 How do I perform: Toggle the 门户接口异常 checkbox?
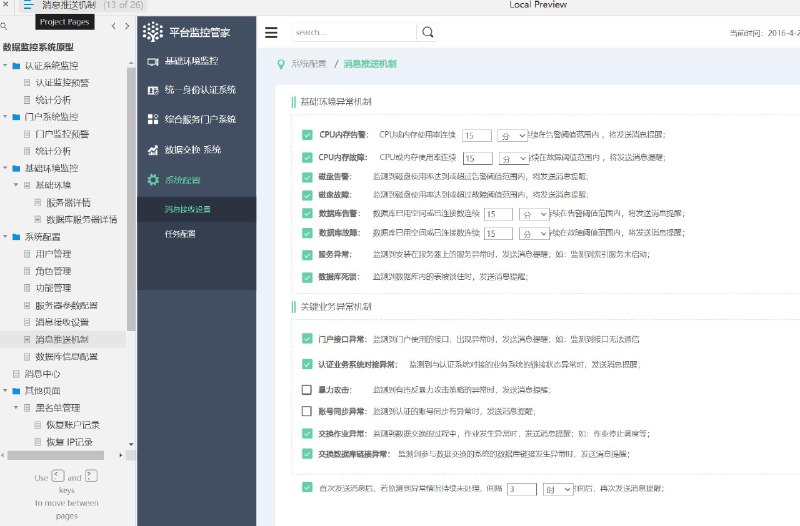[307, 339]
